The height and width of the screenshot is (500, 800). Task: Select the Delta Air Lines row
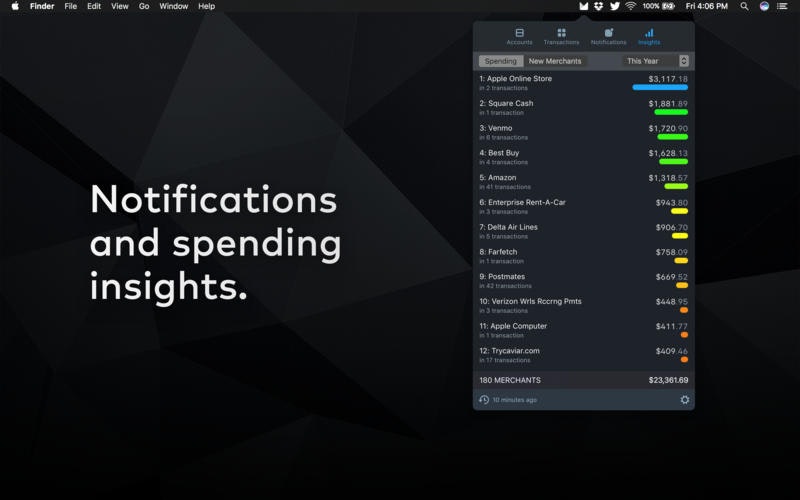pos(584,231)
